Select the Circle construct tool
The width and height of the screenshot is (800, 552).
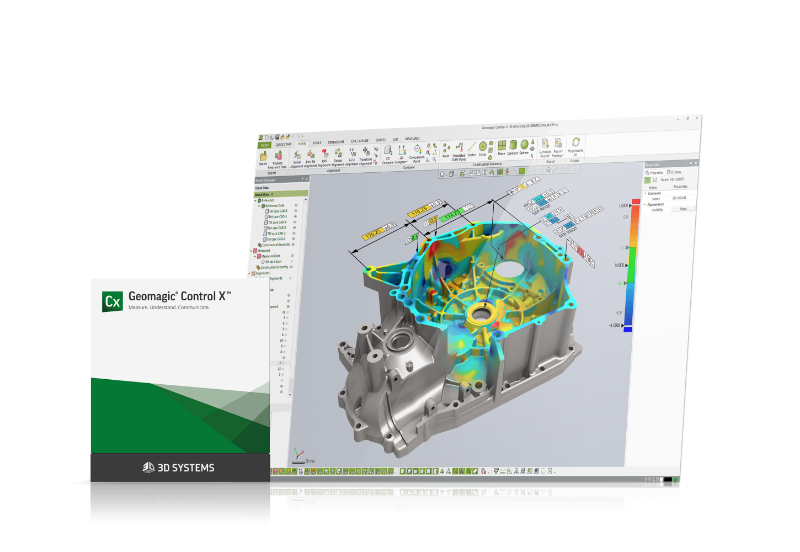tap(482, 148)
